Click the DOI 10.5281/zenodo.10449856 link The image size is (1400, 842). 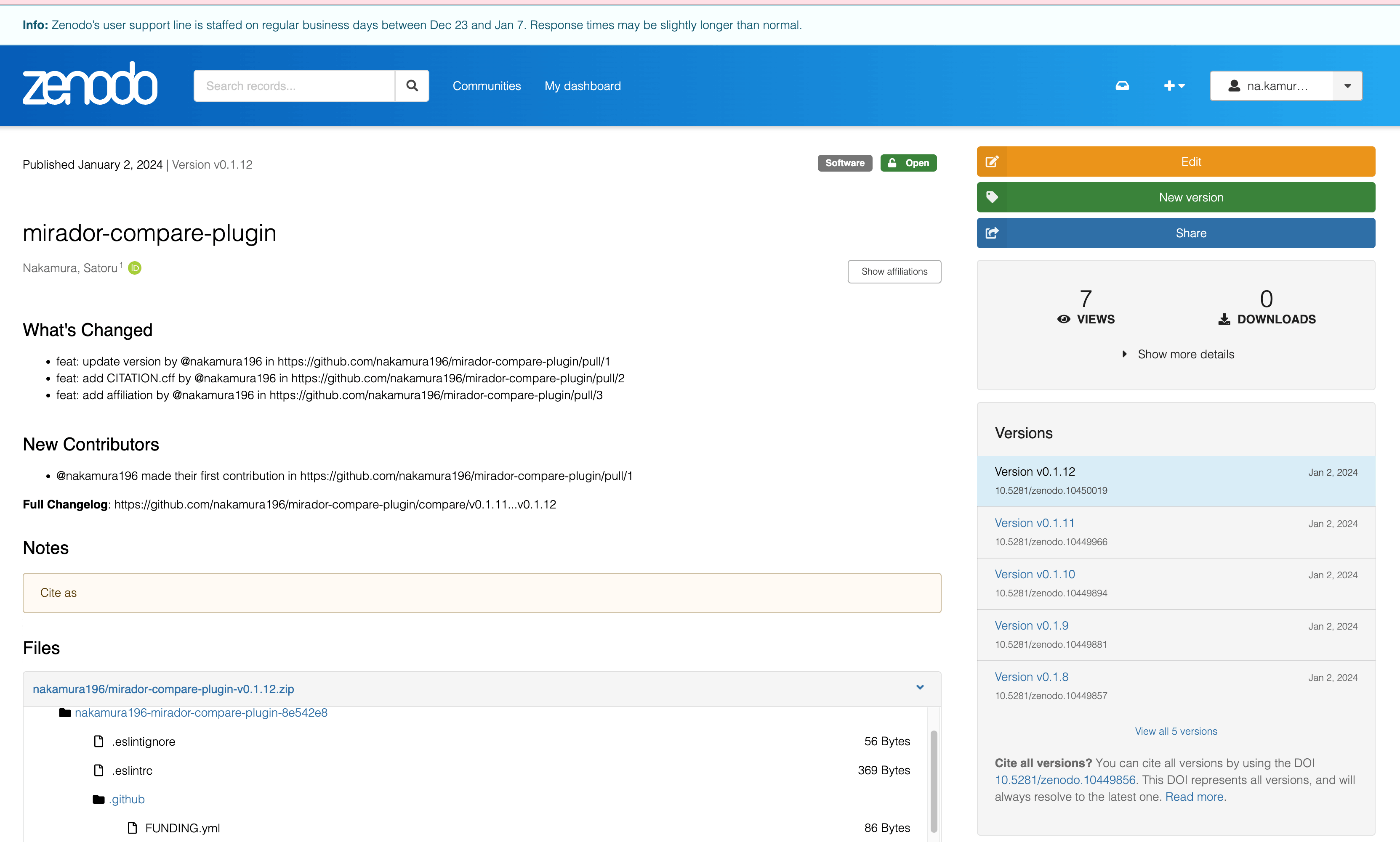(1065, 780)
